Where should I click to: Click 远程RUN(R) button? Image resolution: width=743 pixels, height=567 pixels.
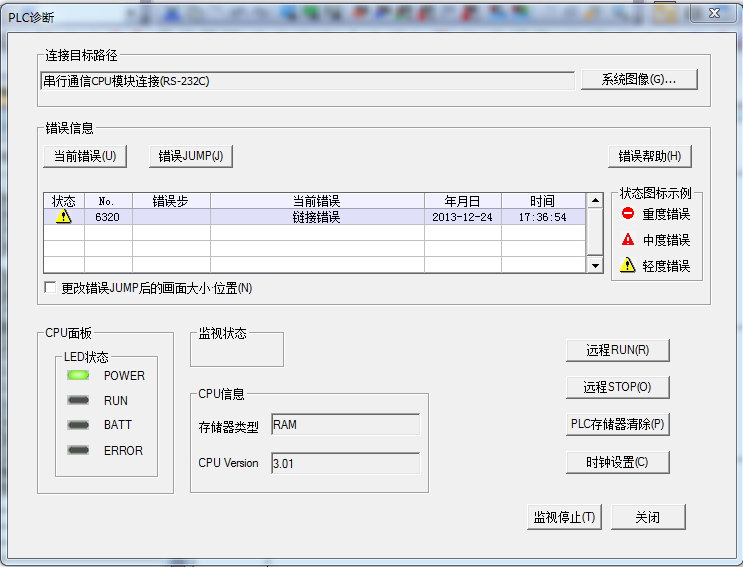(x=617, y=350)
